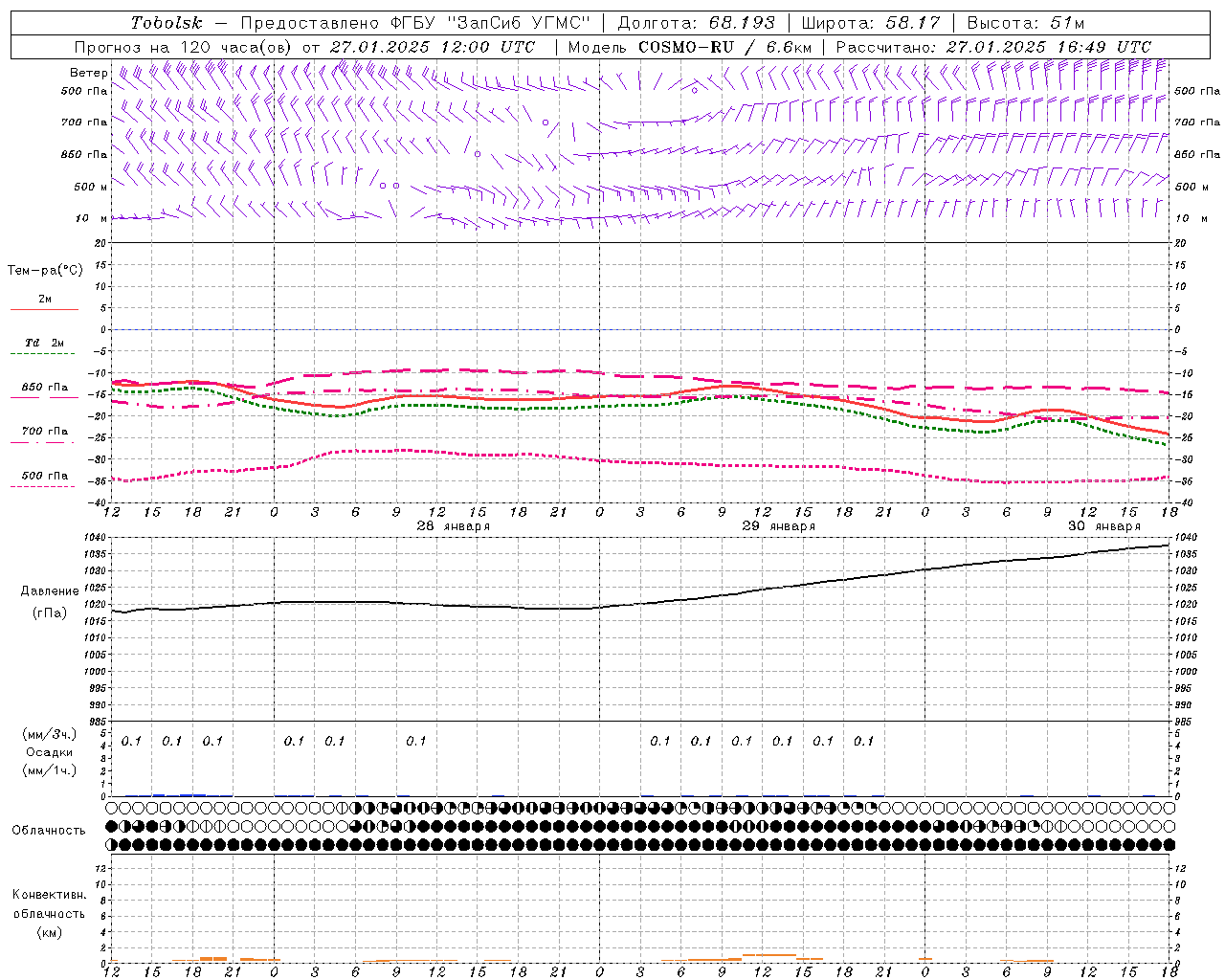Click the "(мм/3ч.)" precipitation unit label

tap(50, 734)
